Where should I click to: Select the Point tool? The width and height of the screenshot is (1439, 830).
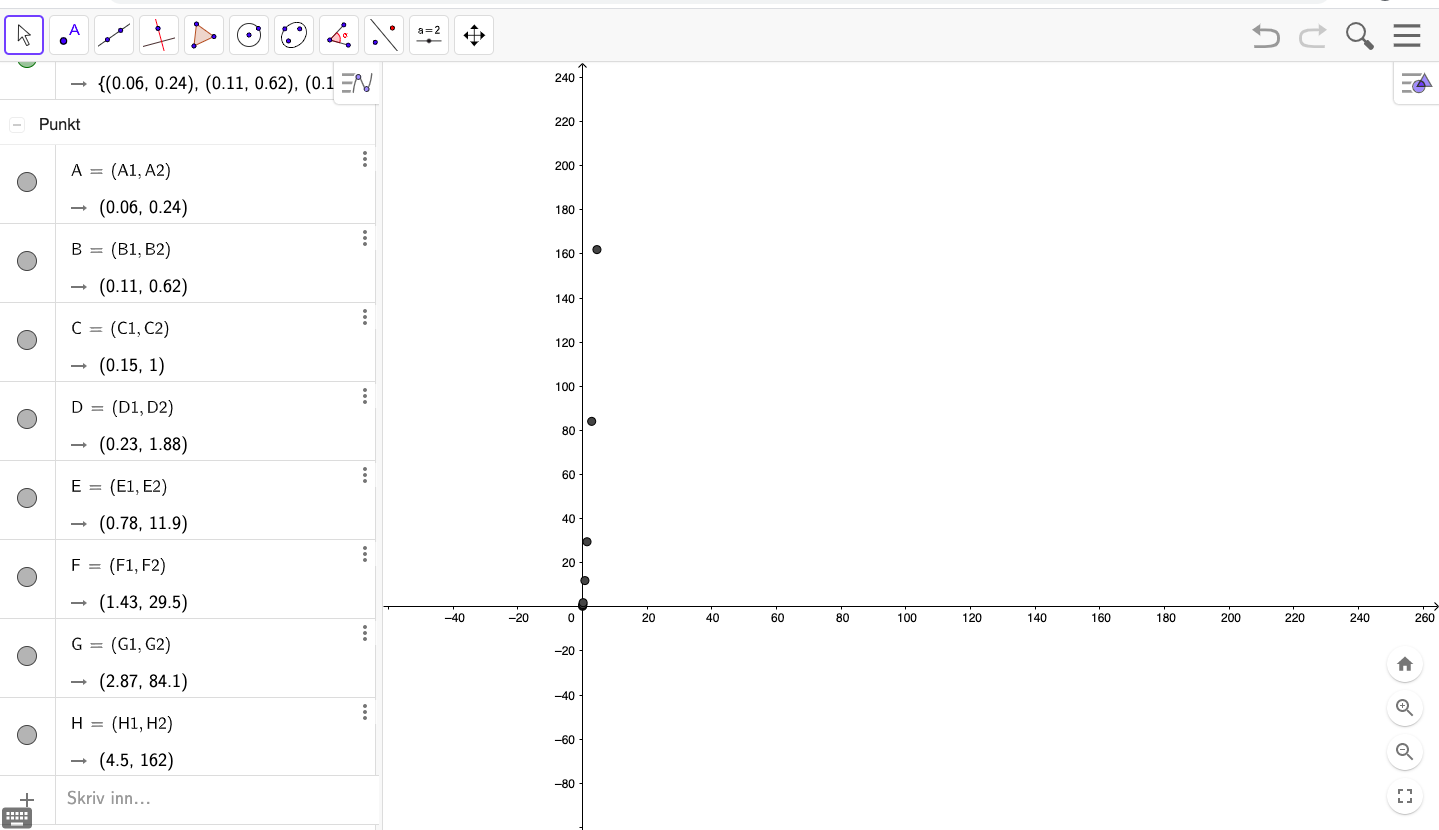point(69,36)
